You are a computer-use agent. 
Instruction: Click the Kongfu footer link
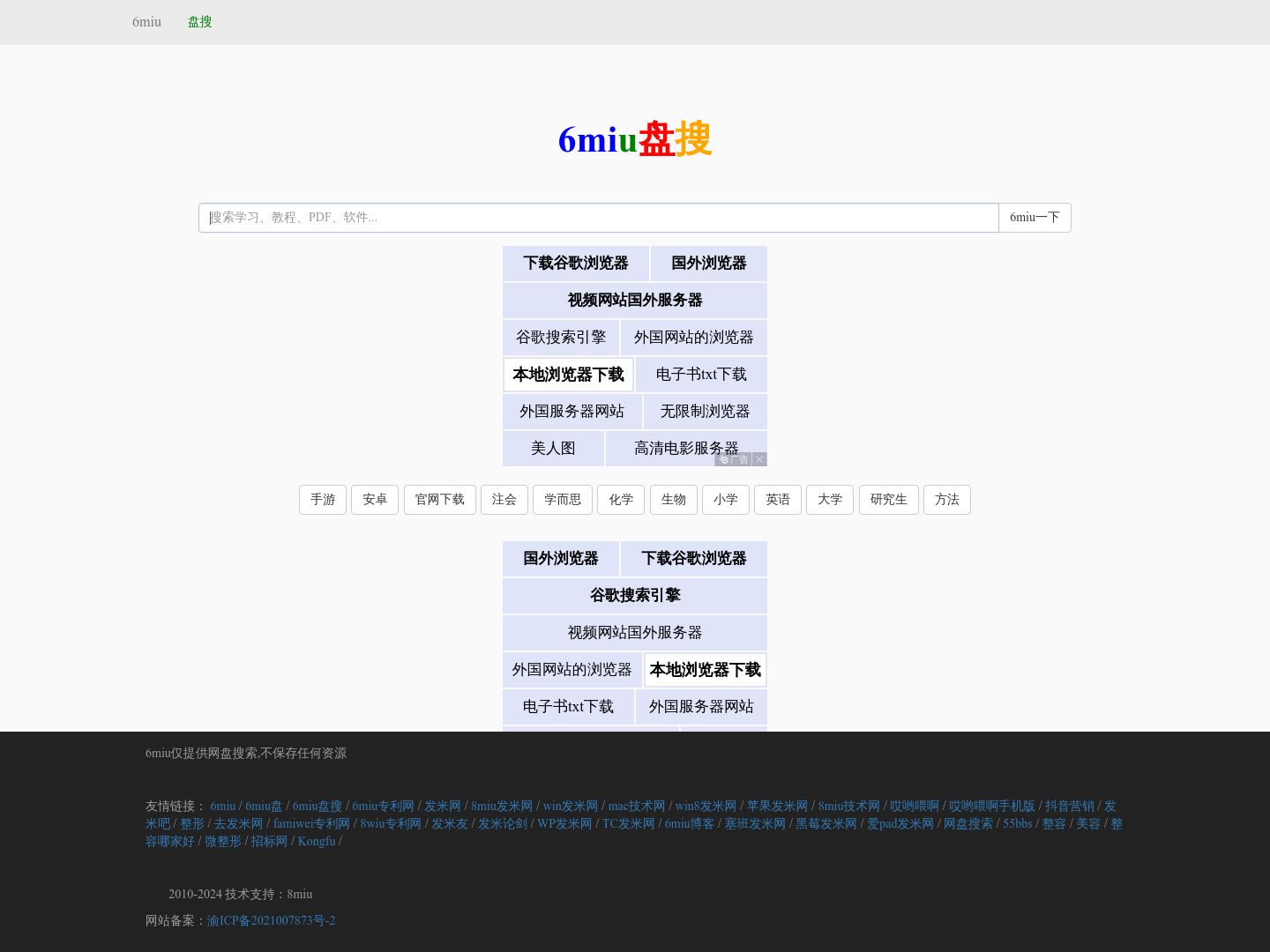click(317, 842)
